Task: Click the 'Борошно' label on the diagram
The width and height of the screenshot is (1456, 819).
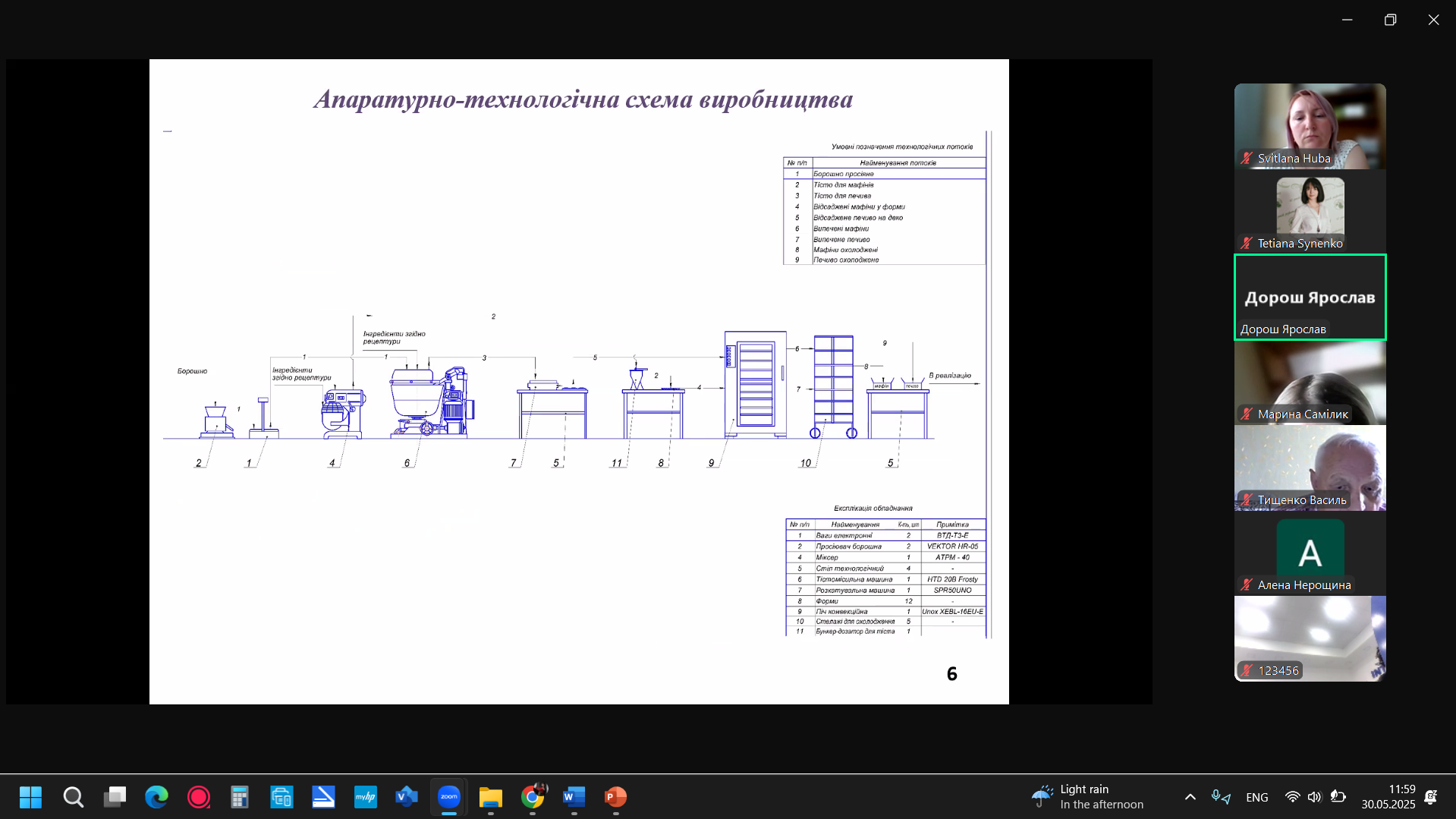Action: pos(192,371)
